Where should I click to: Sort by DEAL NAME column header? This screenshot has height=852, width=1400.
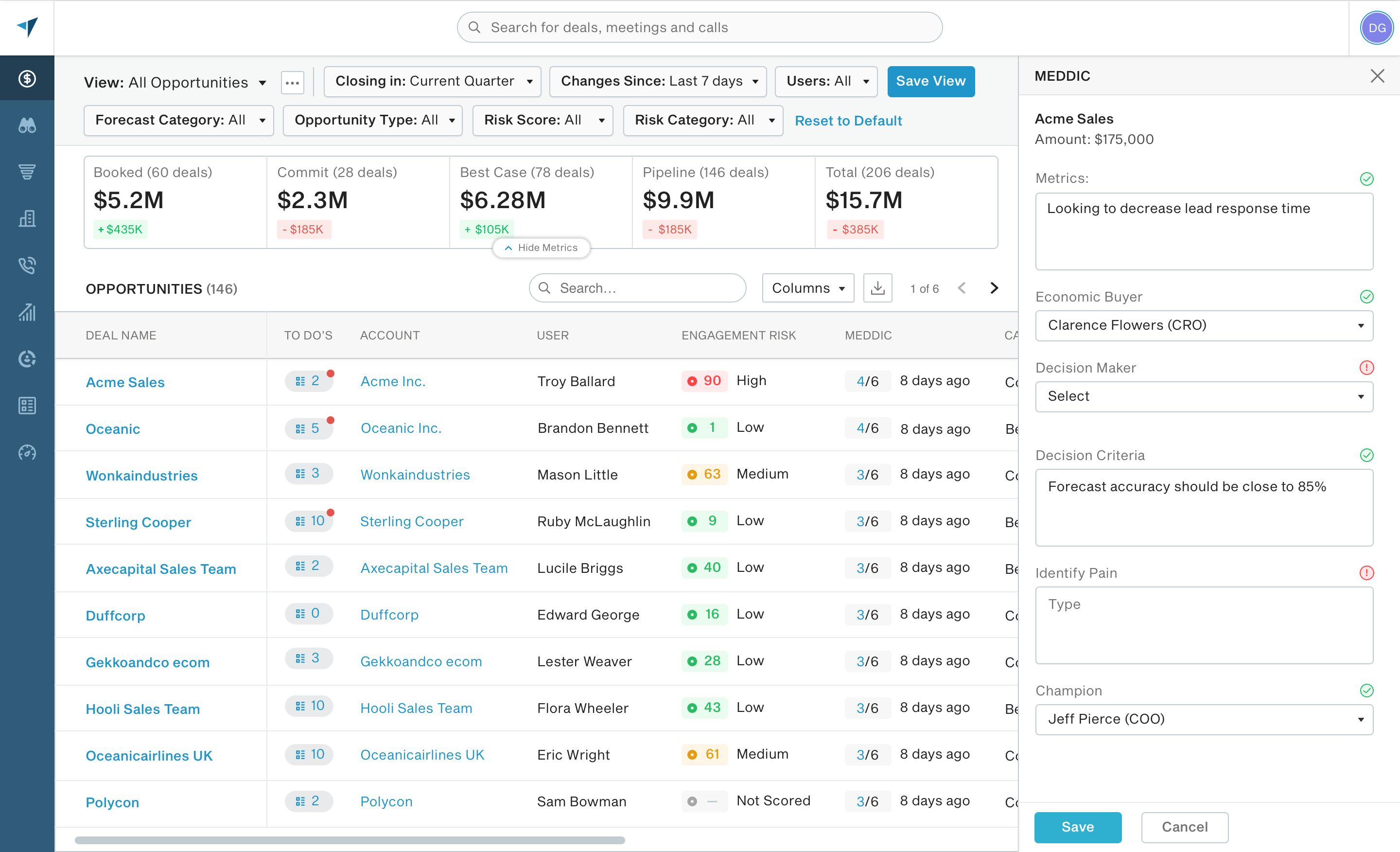[x=121, y=336]
